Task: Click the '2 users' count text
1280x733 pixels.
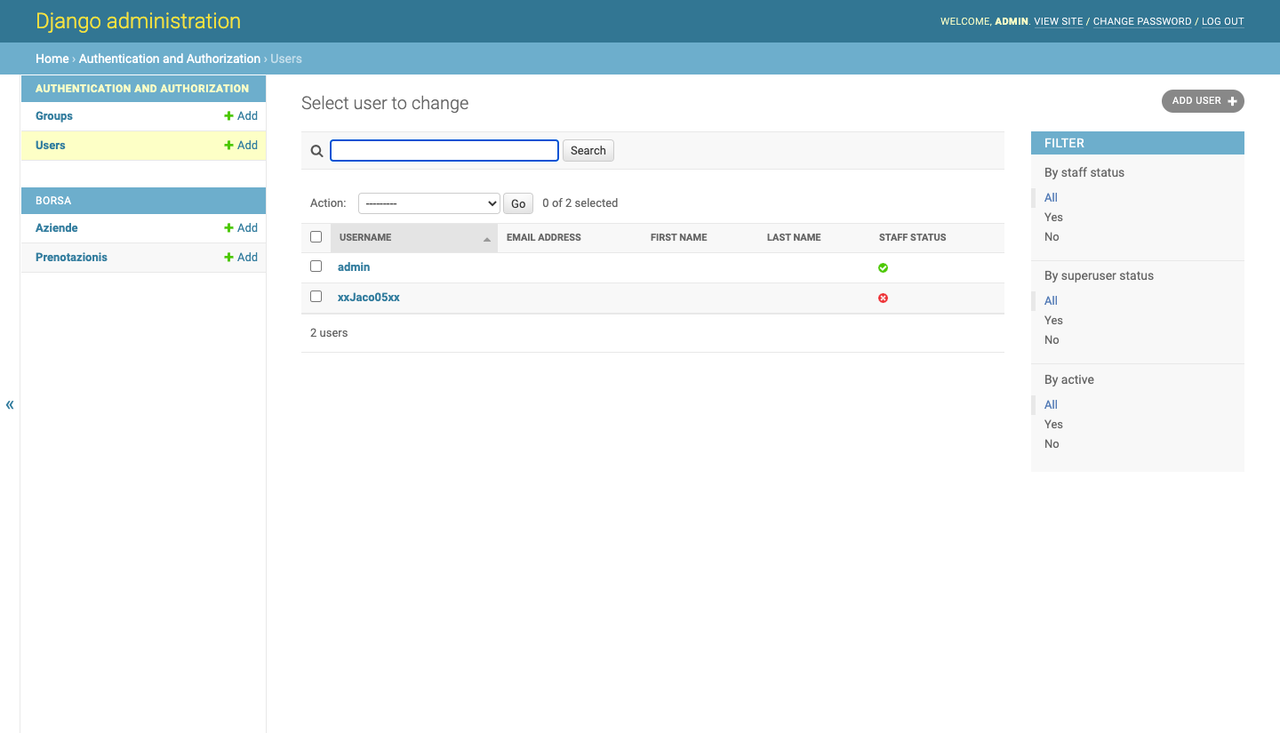Action: 329,333
